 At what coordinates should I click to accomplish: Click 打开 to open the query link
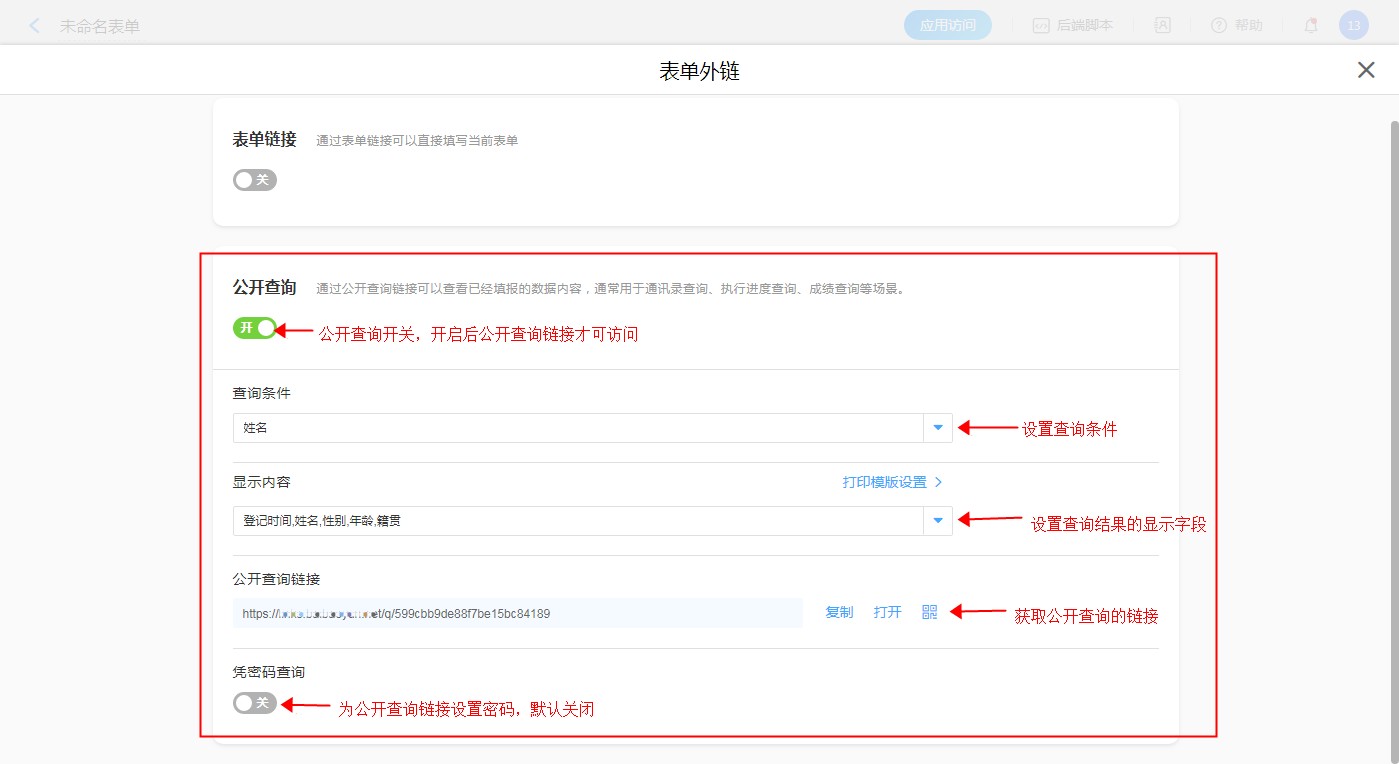[x=887, y=612]
